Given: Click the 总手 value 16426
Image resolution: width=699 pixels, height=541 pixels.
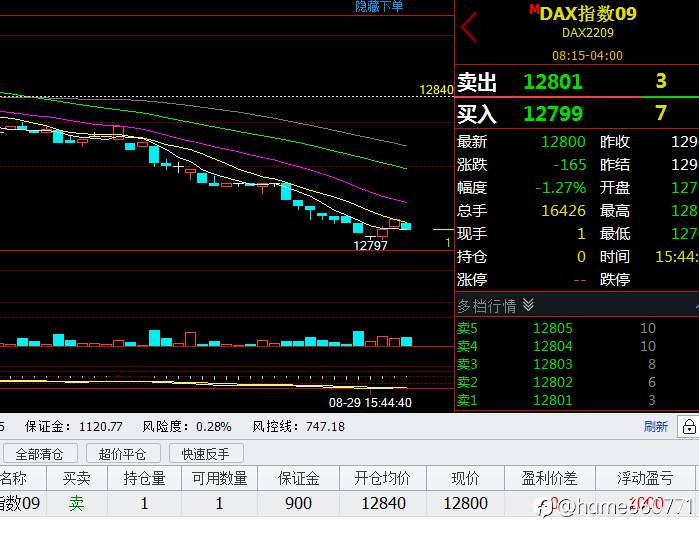Looking at the screenshot, I should click(563, 211).
